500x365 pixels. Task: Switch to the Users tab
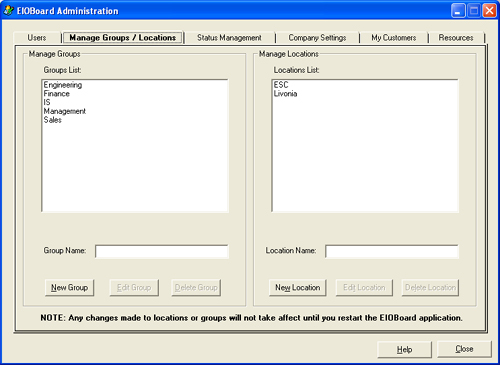click(x=37, y=38)
